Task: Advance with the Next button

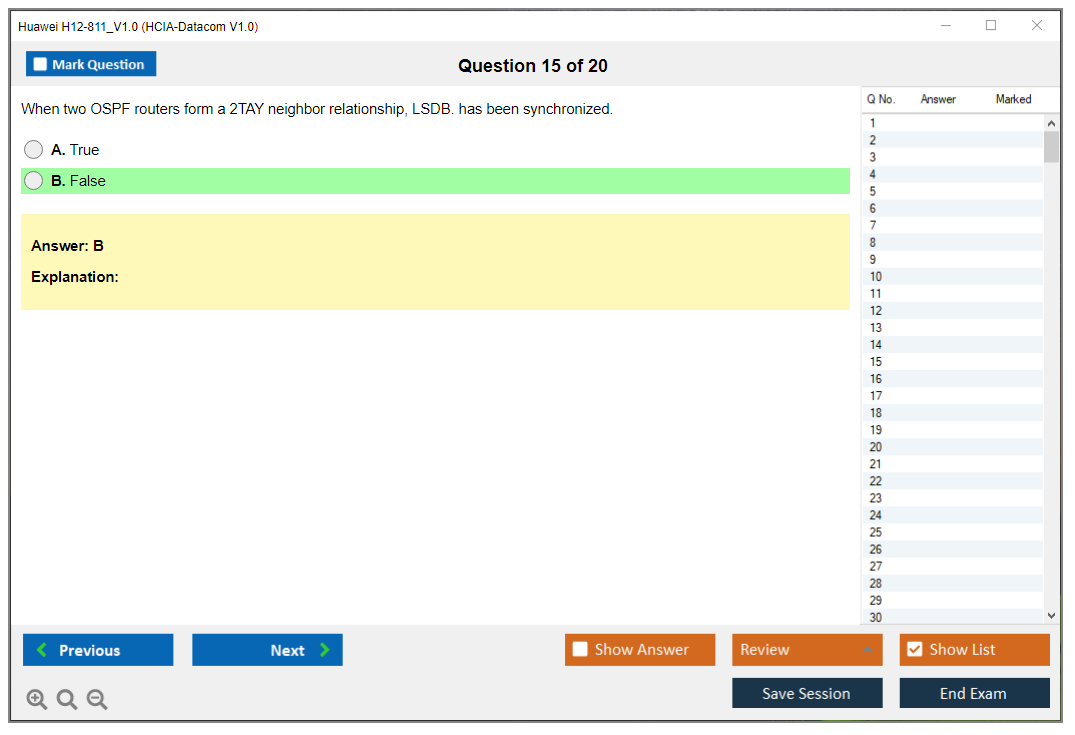Action: (267, 650)
